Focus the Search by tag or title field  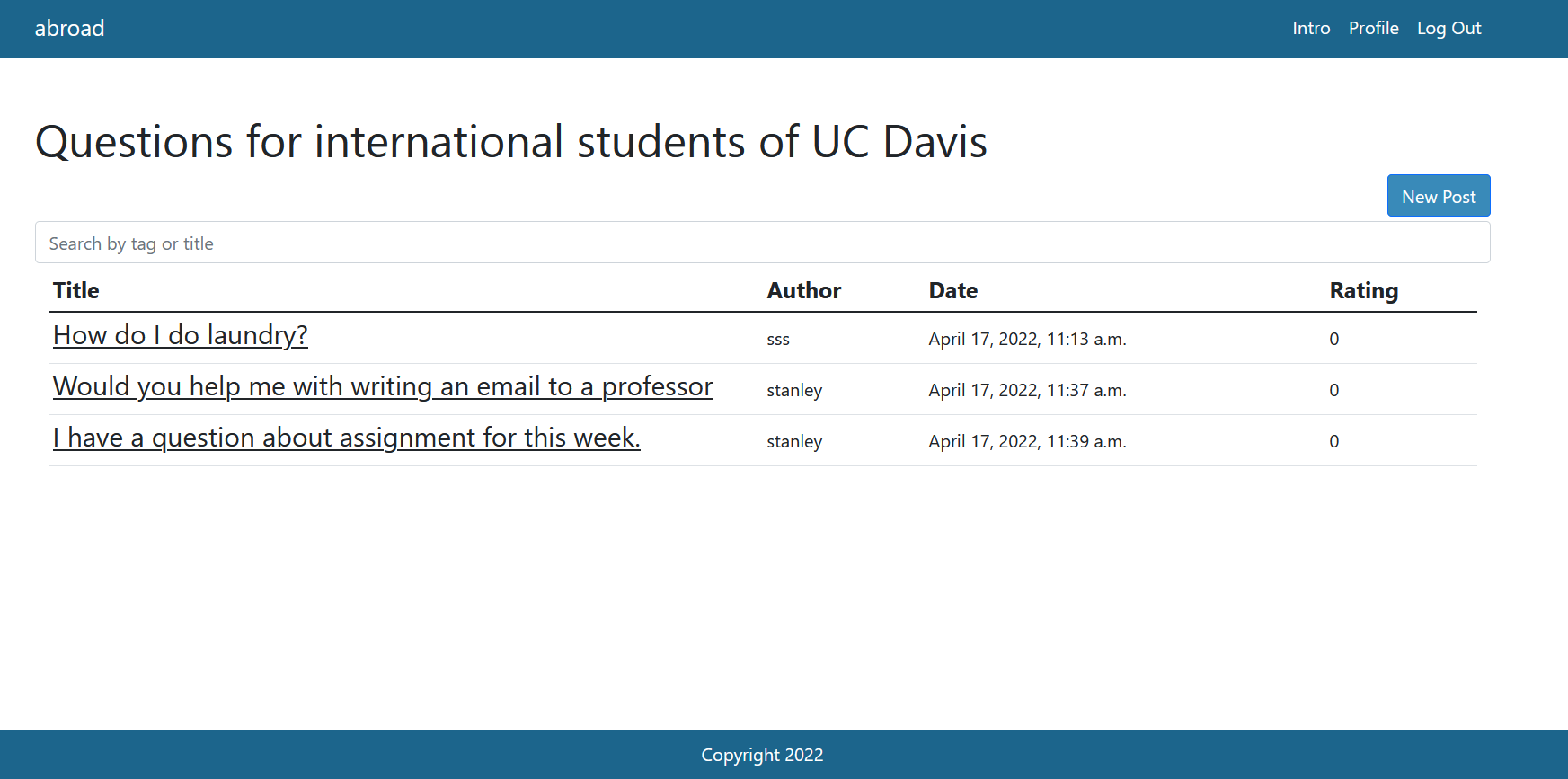click(762, 243)
